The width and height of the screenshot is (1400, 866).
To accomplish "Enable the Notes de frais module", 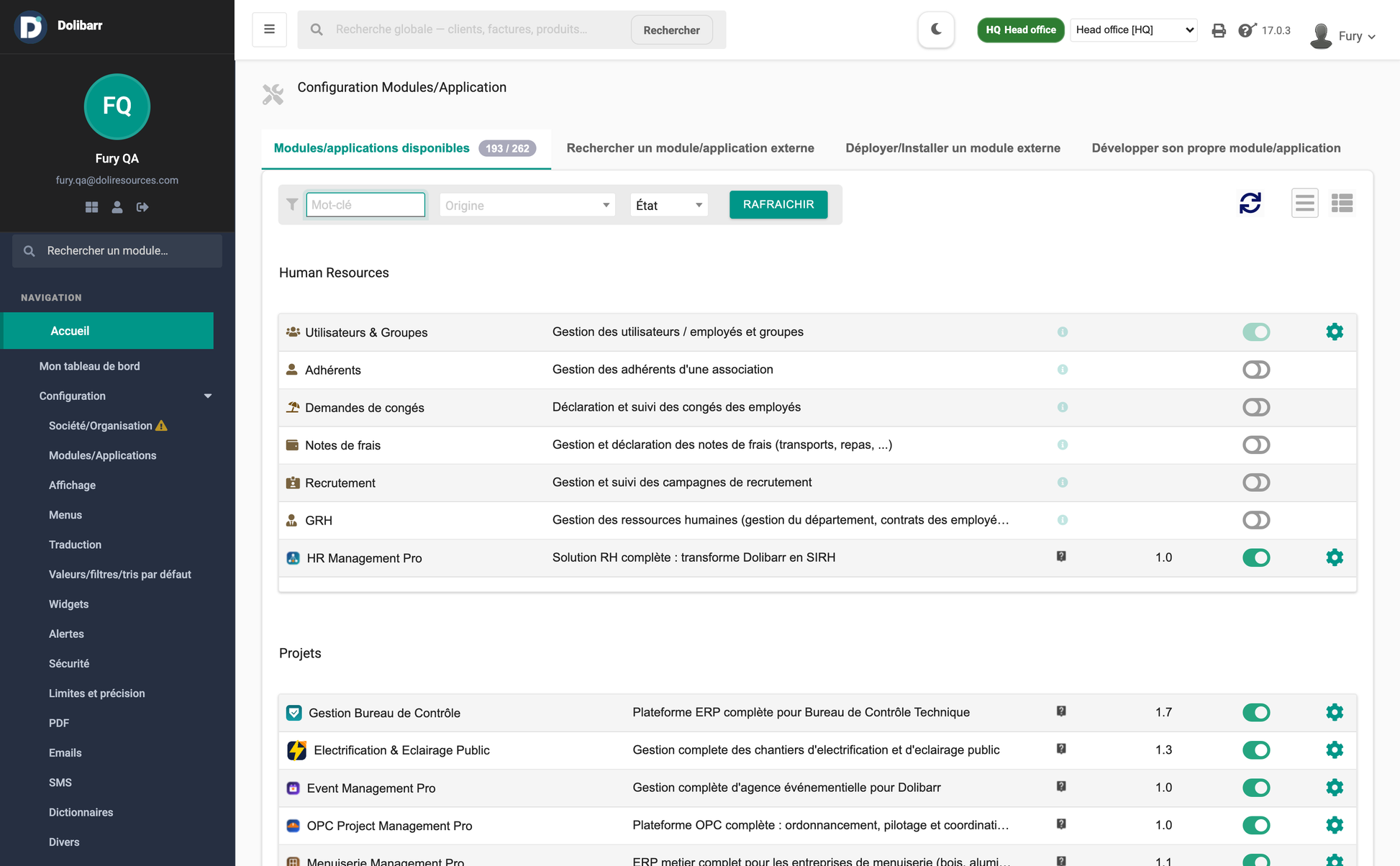I will coord(1256,445).
